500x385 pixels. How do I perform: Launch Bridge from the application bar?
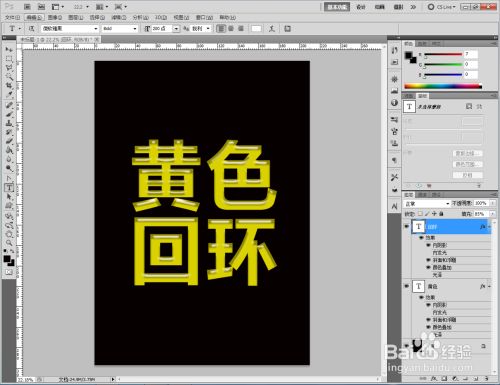point(27,7)
